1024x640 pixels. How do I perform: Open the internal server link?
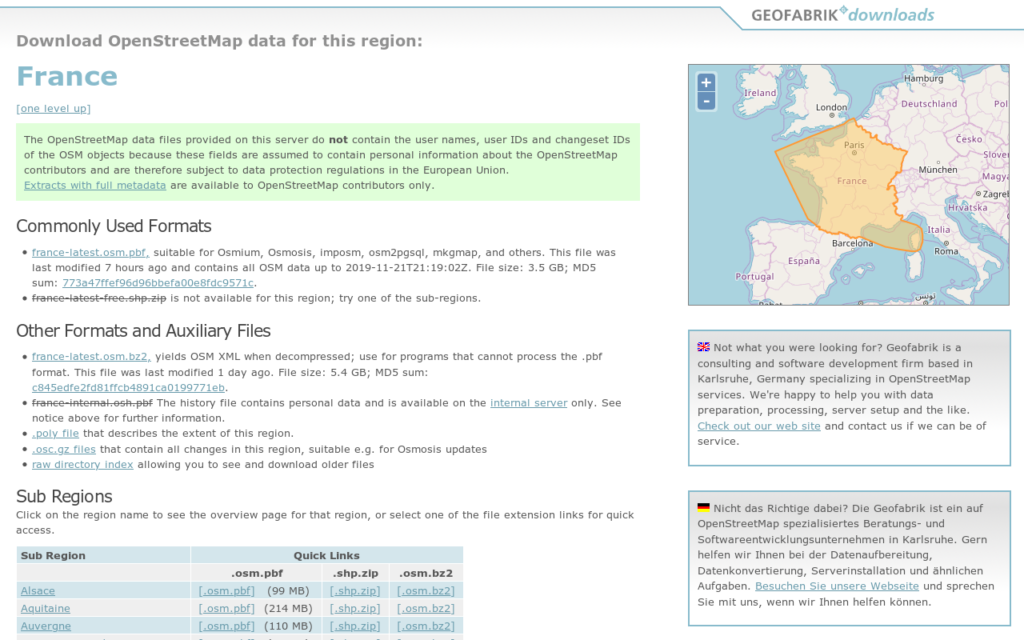pyautogui.click(x=528, y=403)
